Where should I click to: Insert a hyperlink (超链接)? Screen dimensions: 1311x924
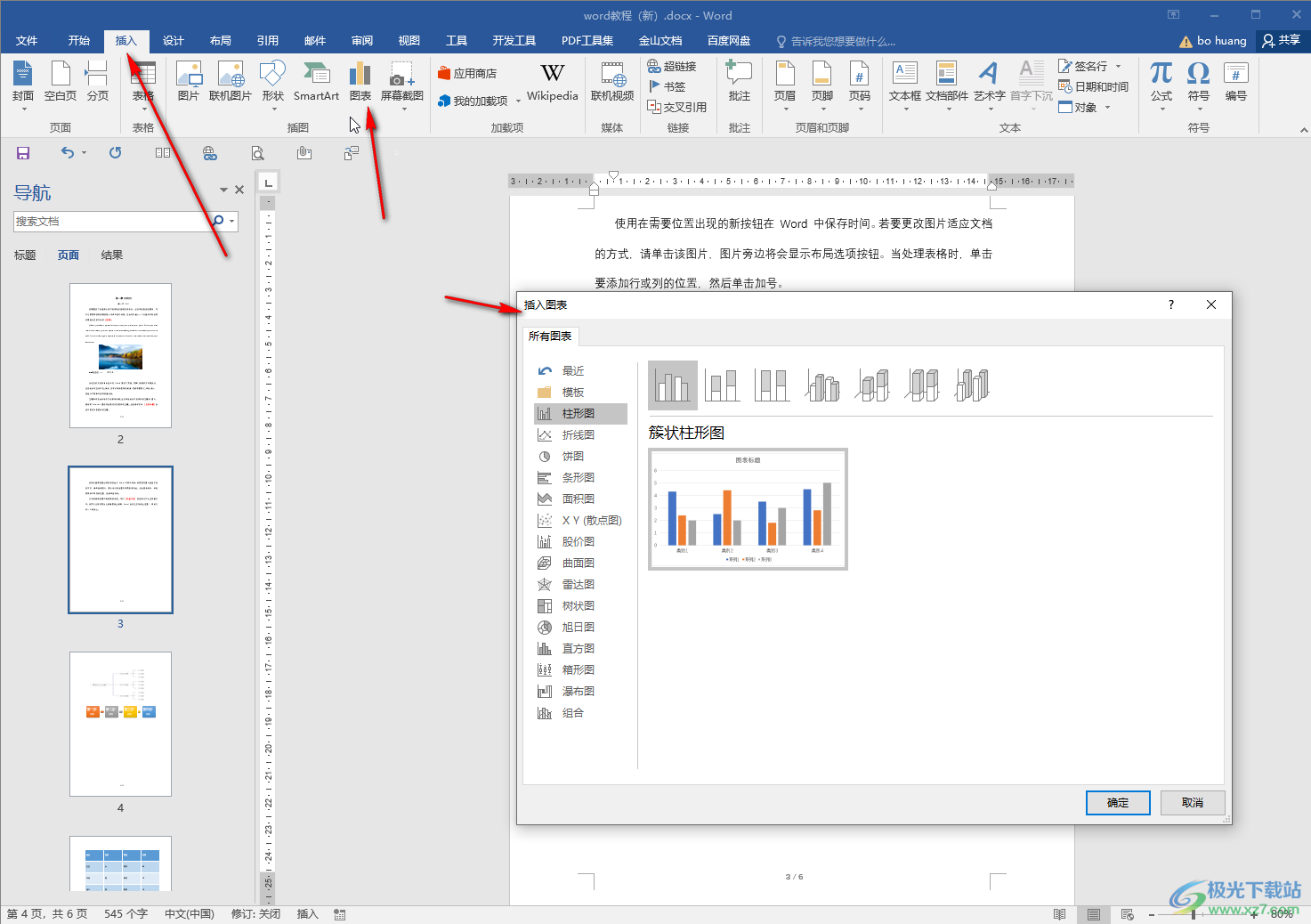[x=672, y=67]
